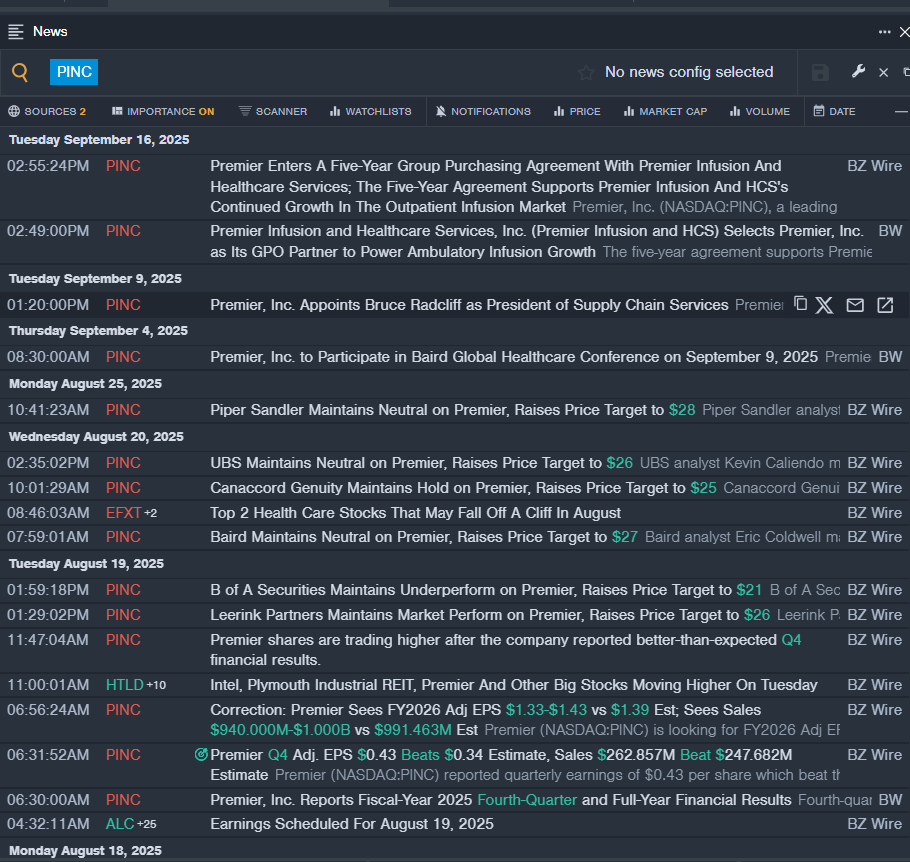Toggle the Notifications bell filter
The image size is (910, 862).
483,111
